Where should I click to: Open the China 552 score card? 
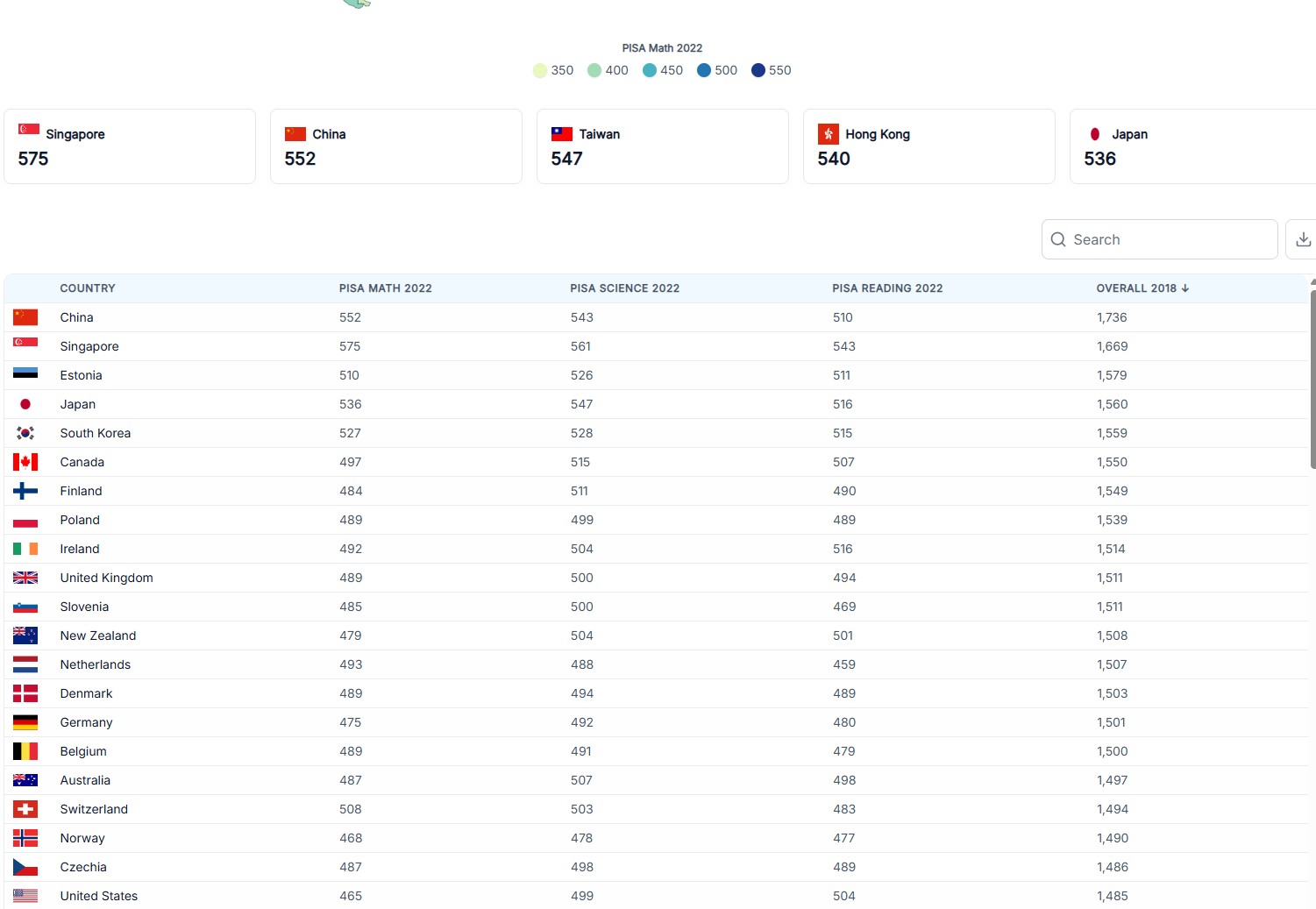point(396,146)
